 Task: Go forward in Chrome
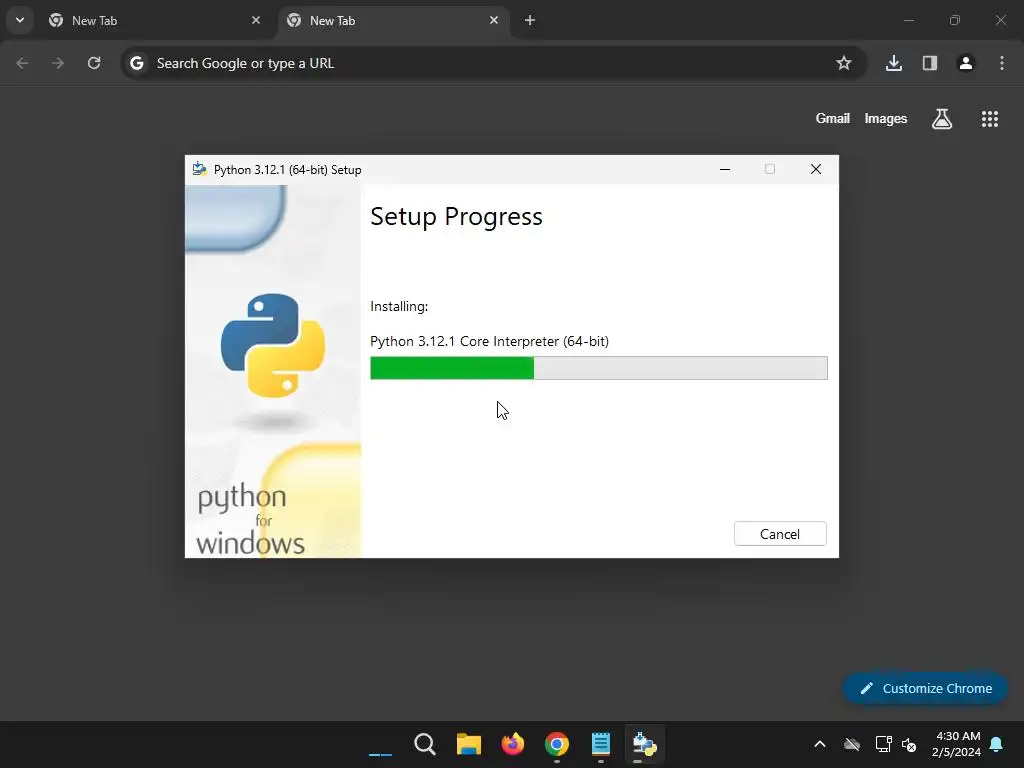point(58,63)
